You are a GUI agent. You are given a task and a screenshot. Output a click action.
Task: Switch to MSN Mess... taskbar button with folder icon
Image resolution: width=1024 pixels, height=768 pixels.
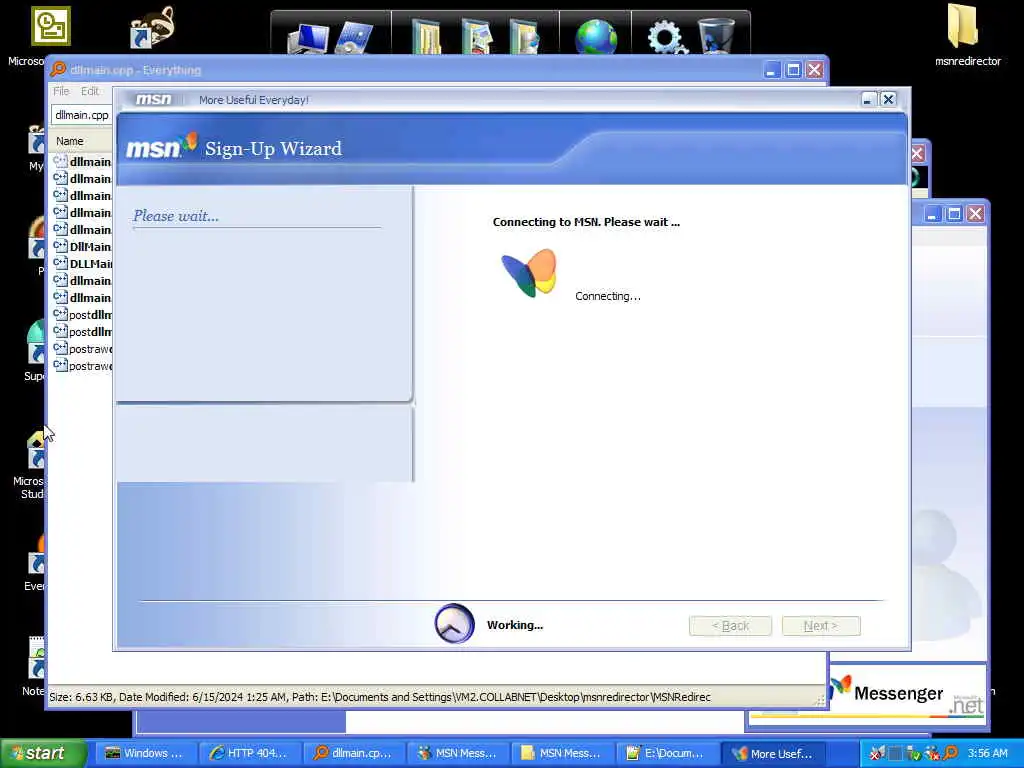[561, 753]
